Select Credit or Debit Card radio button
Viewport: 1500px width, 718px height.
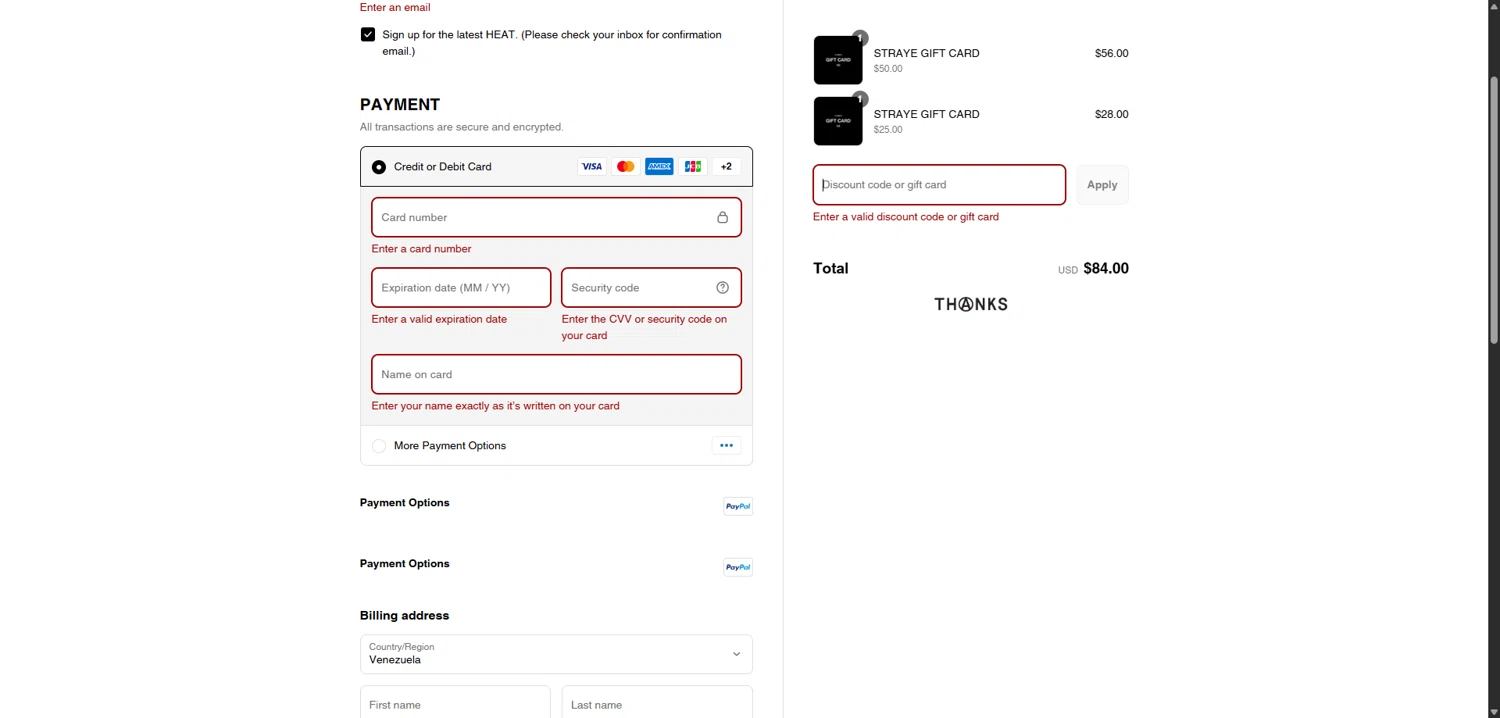pyautogui.click(x=379, y=167)
